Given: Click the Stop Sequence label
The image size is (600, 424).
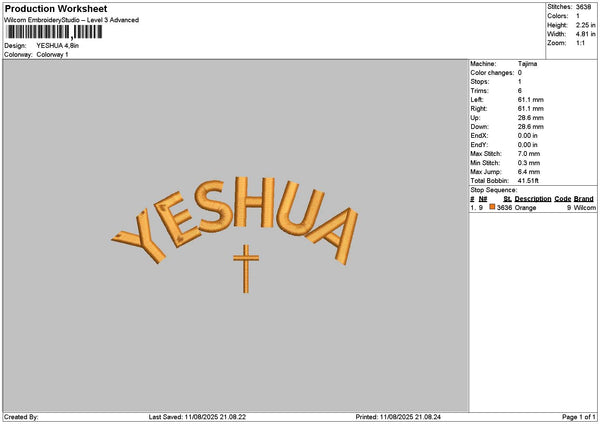Looking at the screenshot, I should tap(493, 190).
